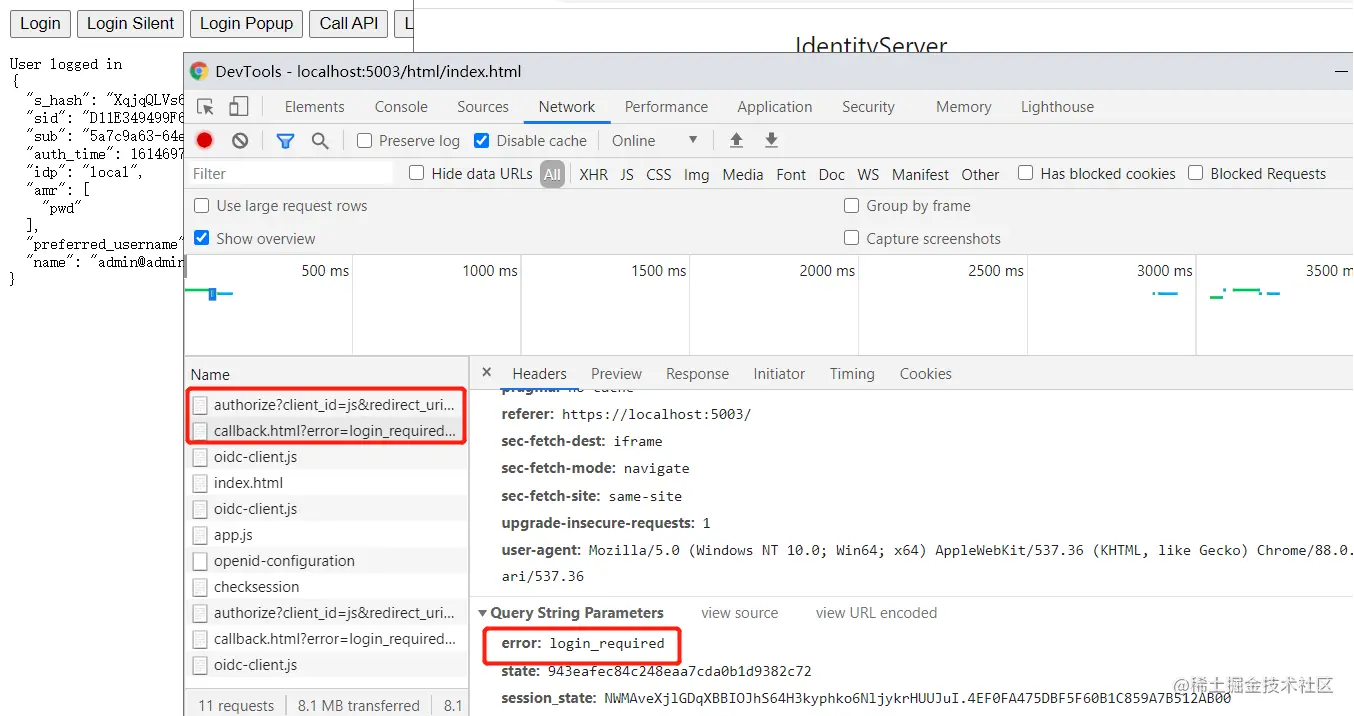Open the Security tab
Image resolution: width=1354 pixels, height=716 pixels.
point(868,107)
